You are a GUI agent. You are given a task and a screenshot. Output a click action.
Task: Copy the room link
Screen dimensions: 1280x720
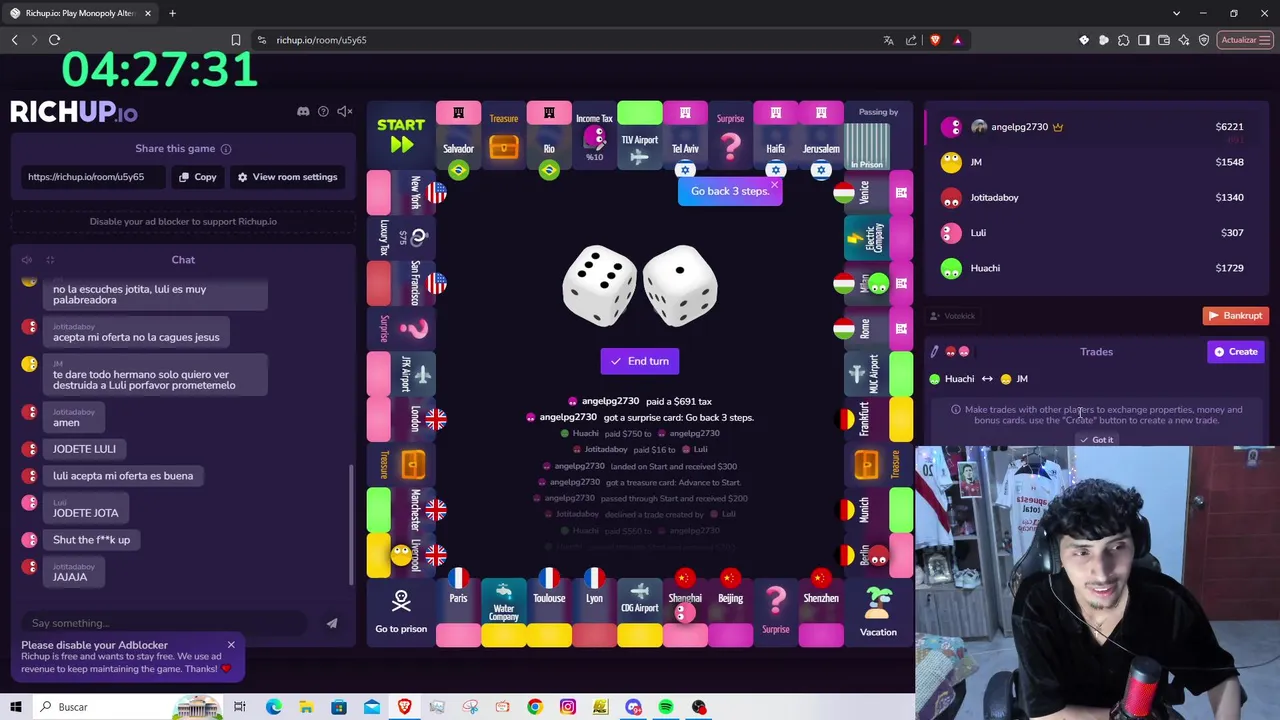[198, 177]
